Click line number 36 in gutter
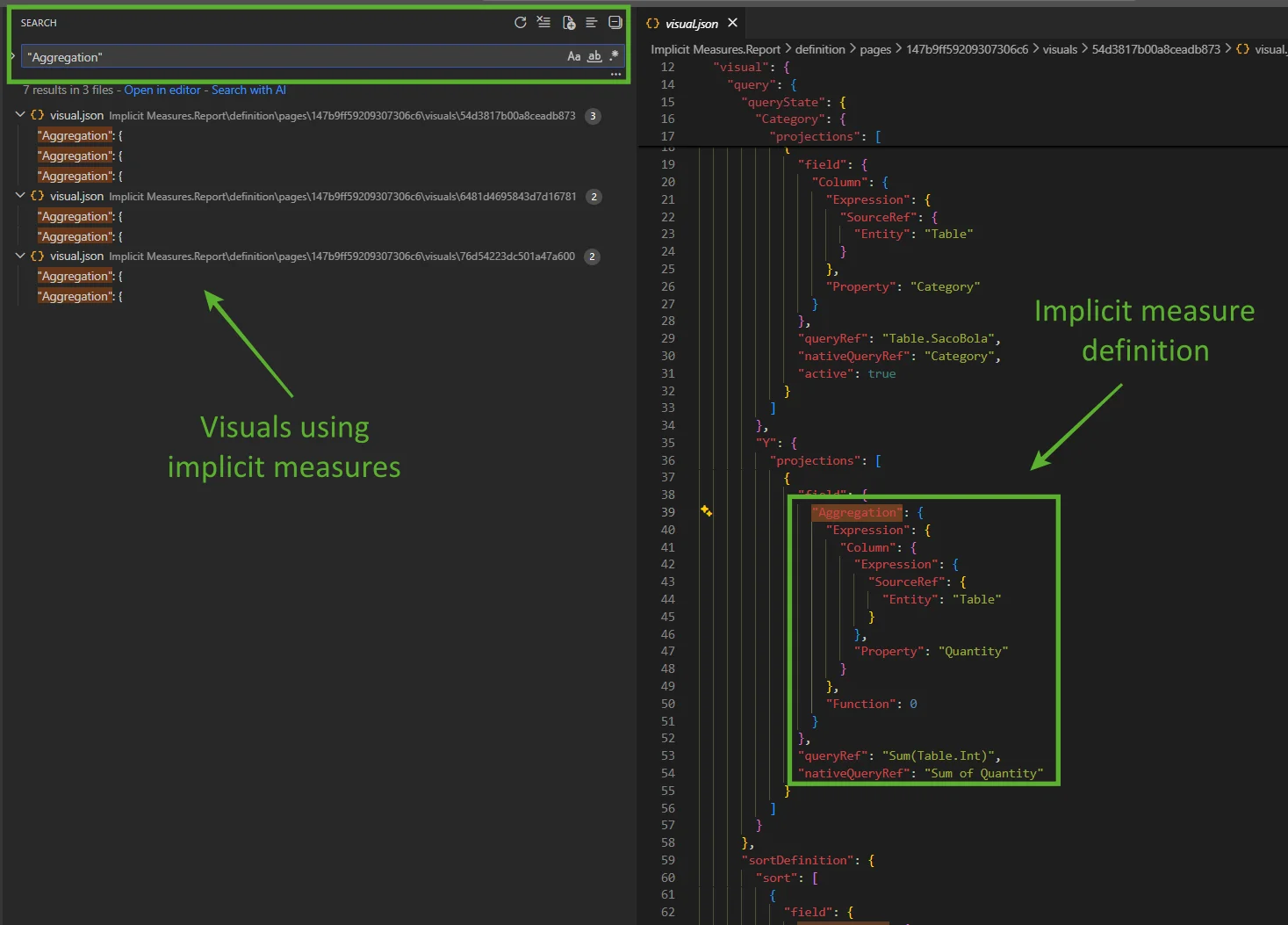1288x925 pixels. coord(667,460)
